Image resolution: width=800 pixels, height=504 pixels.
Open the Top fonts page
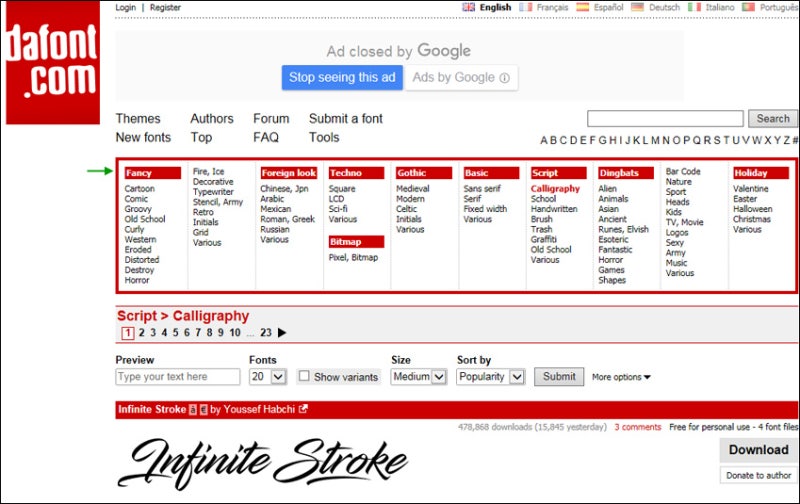click(x=201, y=138)
